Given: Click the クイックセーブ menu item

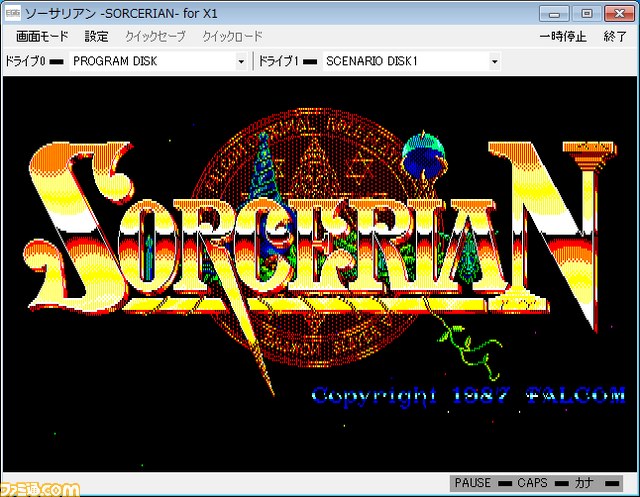Looking at the screenshot, I should coord(155,37).
